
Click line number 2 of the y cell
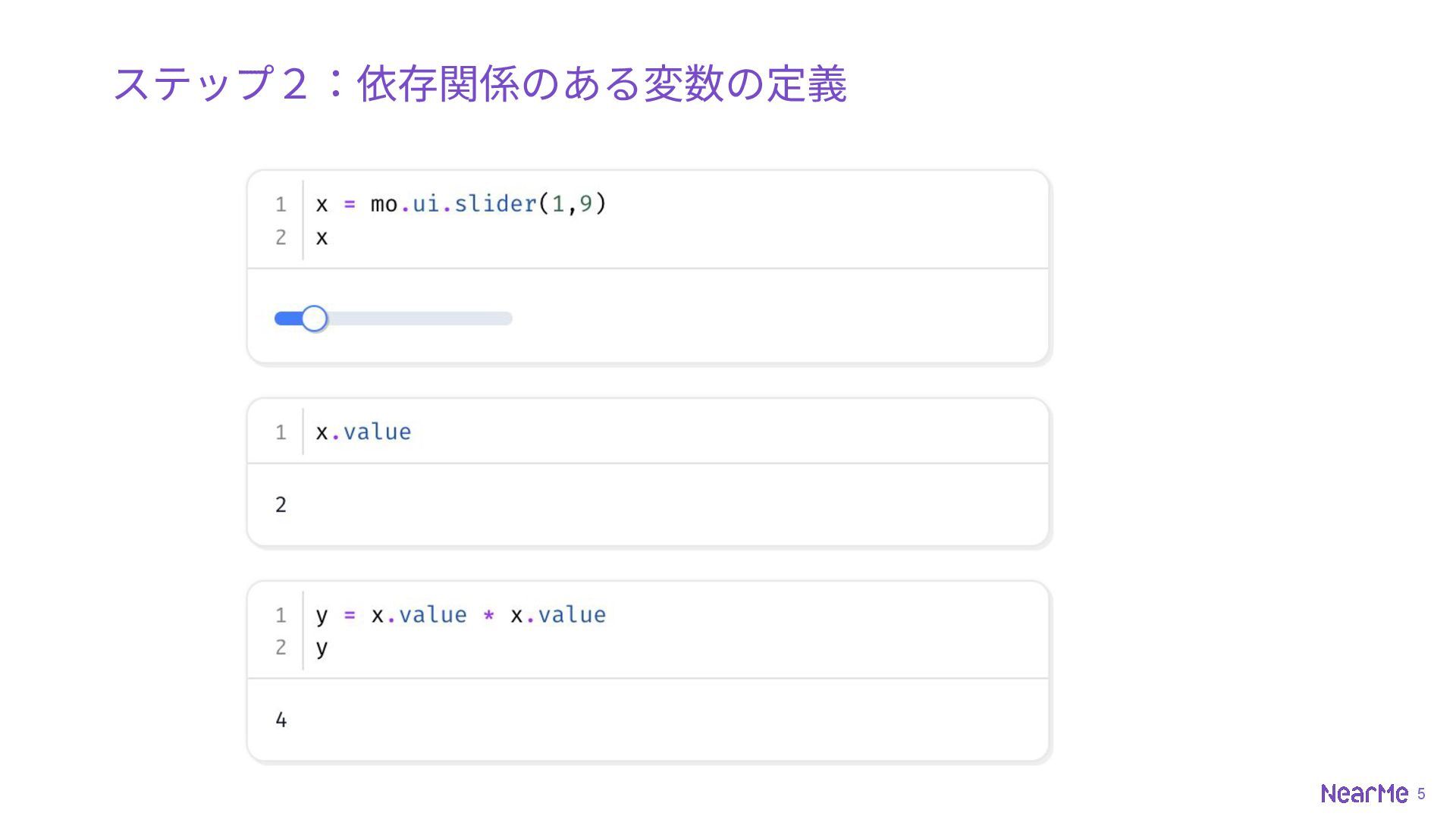point(281,648)
